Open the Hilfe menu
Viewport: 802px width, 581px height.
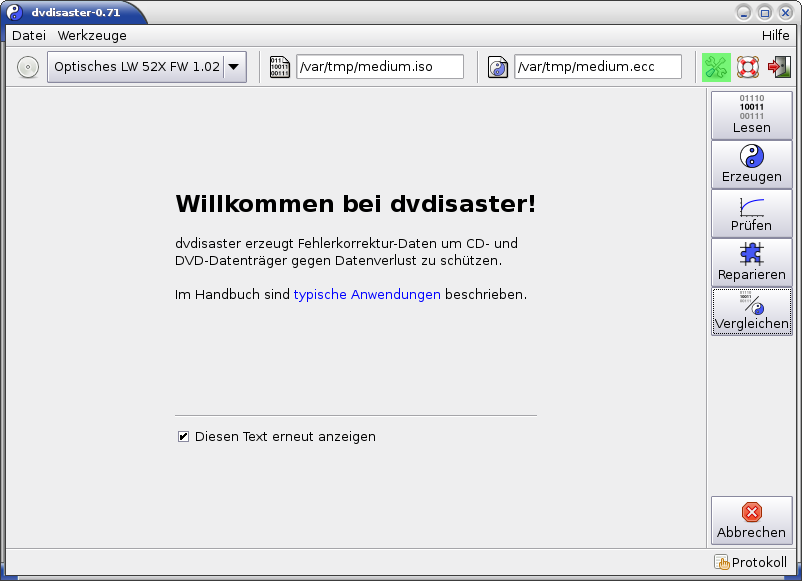pos(775,35)
